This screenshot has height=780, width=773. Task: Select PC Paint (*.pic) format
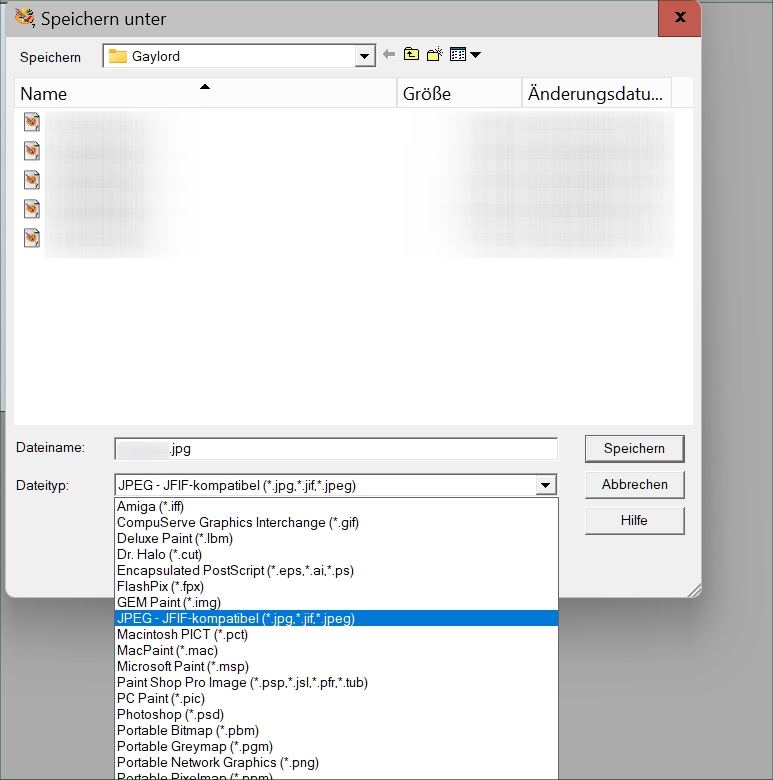click(x=336, y=698)
